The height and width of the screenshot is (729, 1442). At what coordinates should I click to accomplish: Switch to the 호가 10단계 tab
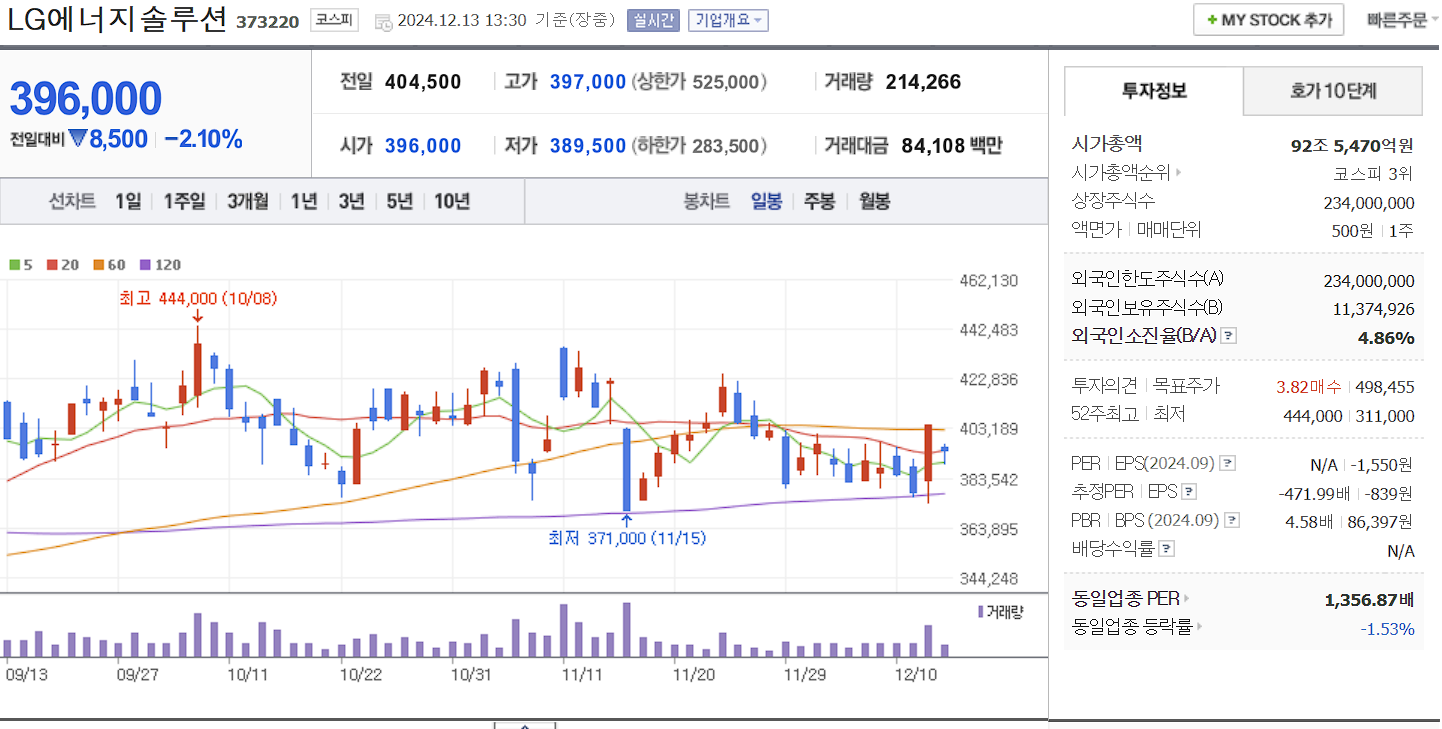(x=1332, y=91)
